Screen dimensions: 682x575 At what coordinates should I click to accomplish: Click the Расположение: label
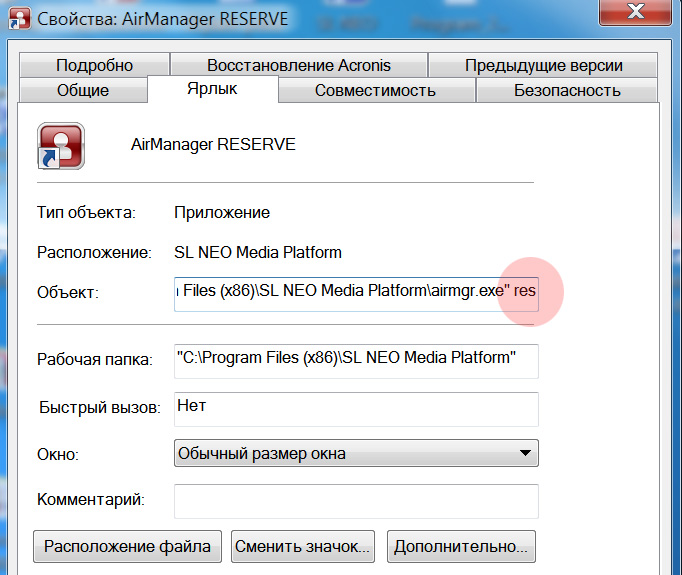(94, 252)
